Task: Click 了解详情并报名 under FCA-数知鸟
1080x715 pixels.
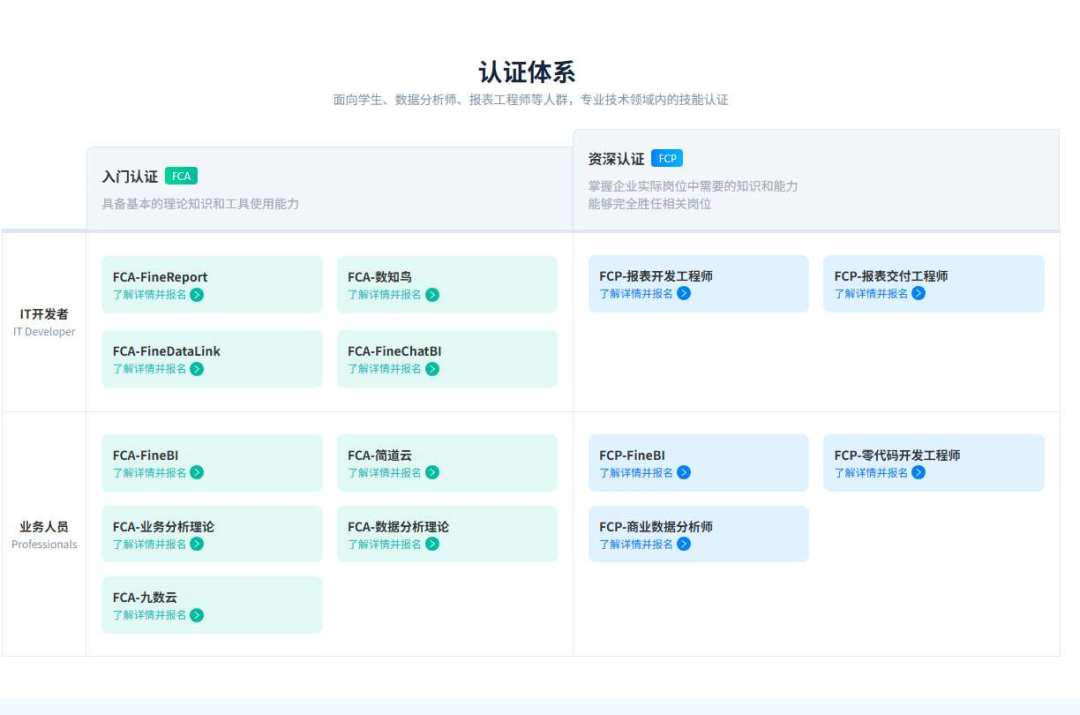Action: click(384, 295)
